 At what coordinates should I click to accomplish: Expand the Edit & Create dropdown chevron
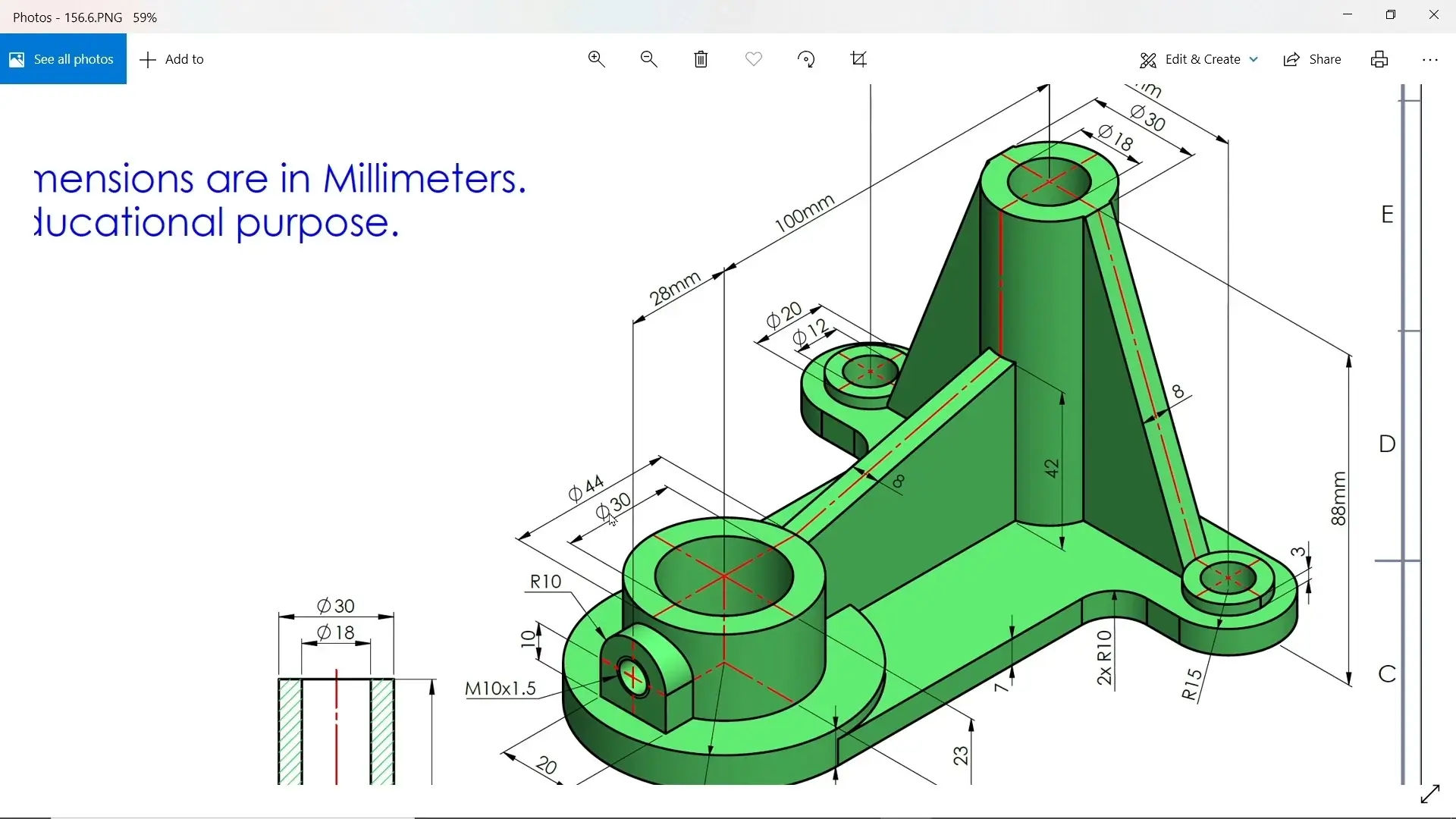(1254, 58)
